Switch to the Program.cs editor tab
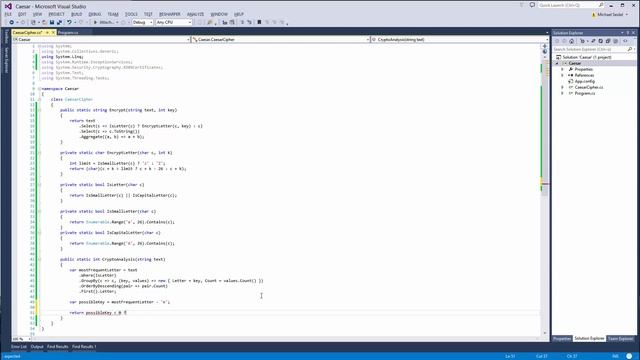The image size is (640, 360). pos(68,32)
